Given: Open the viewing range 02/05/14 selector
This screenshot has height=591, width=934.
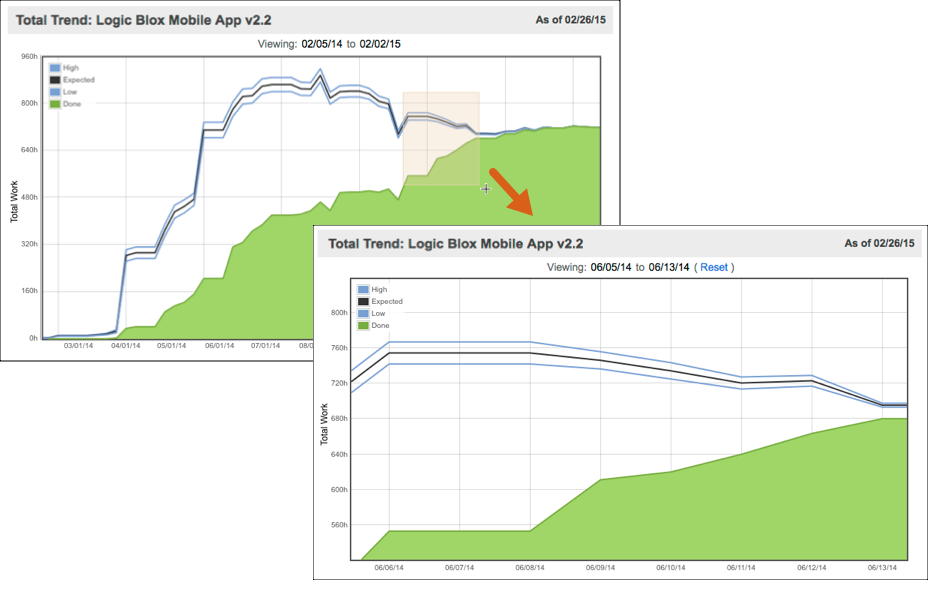Looking at the screenshot, I should click(320, 44).
